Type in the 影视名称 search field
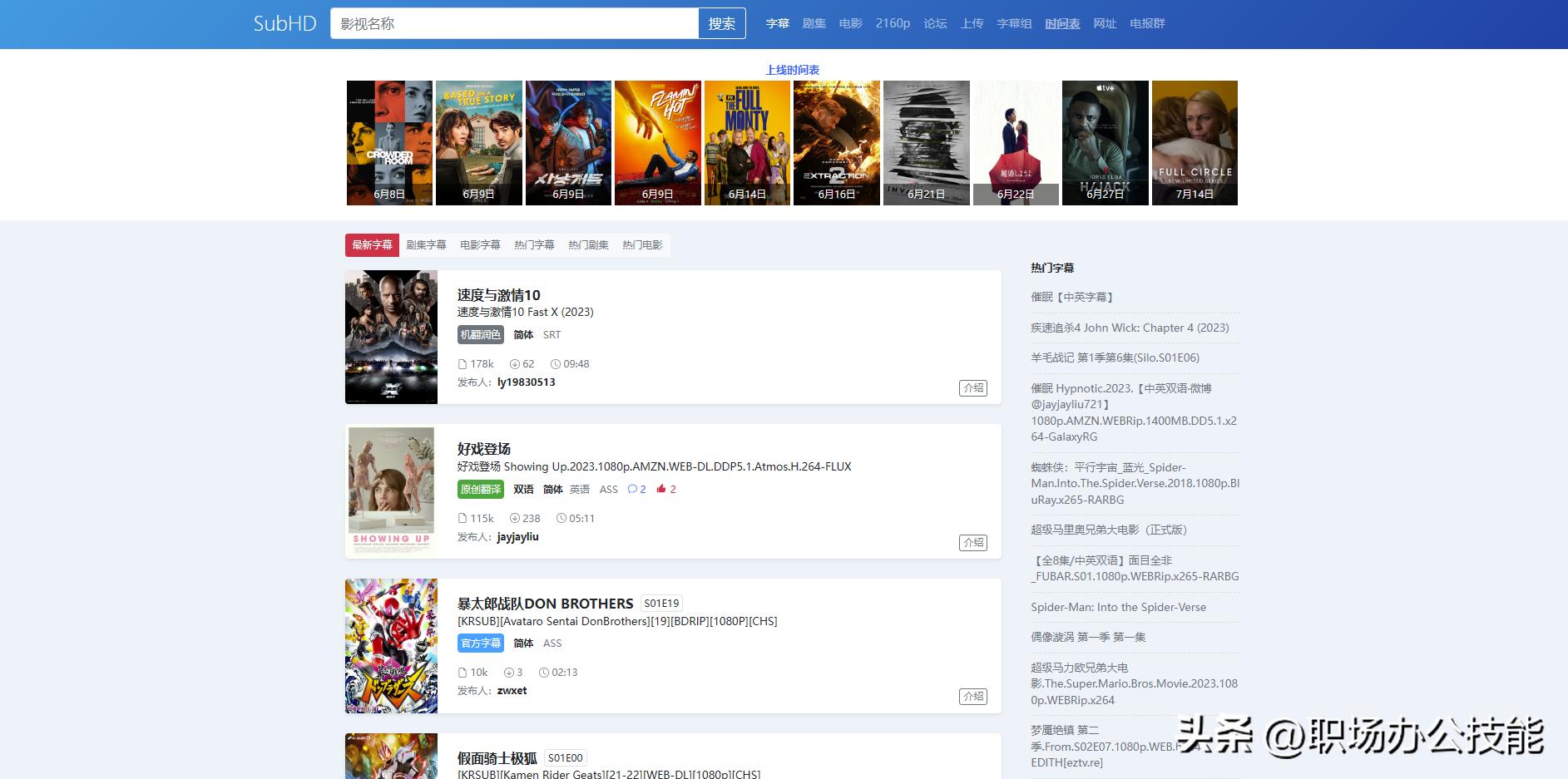 click(x=513, y=23)
